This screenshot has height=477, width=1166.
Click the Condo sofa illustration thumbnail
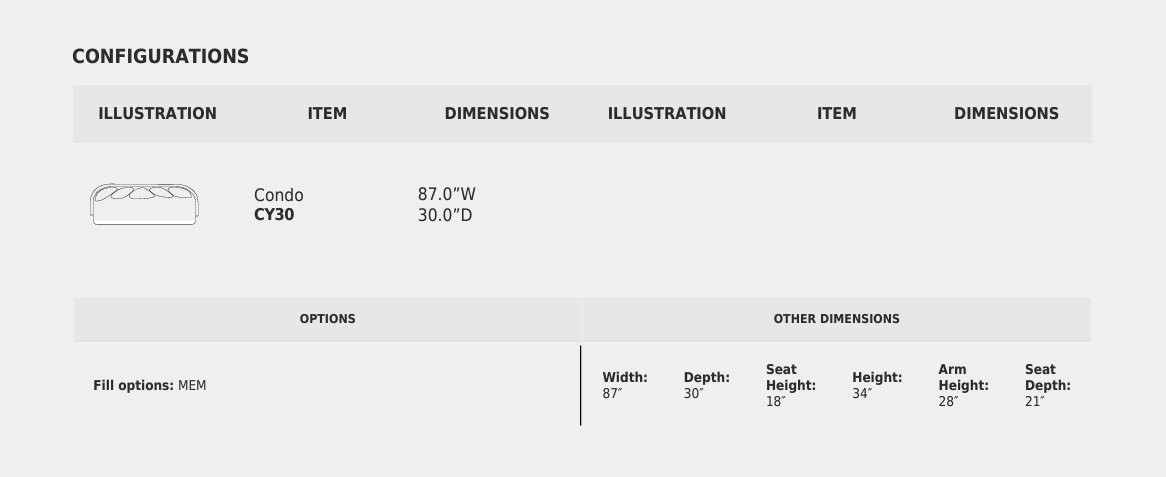pos(144,204)
